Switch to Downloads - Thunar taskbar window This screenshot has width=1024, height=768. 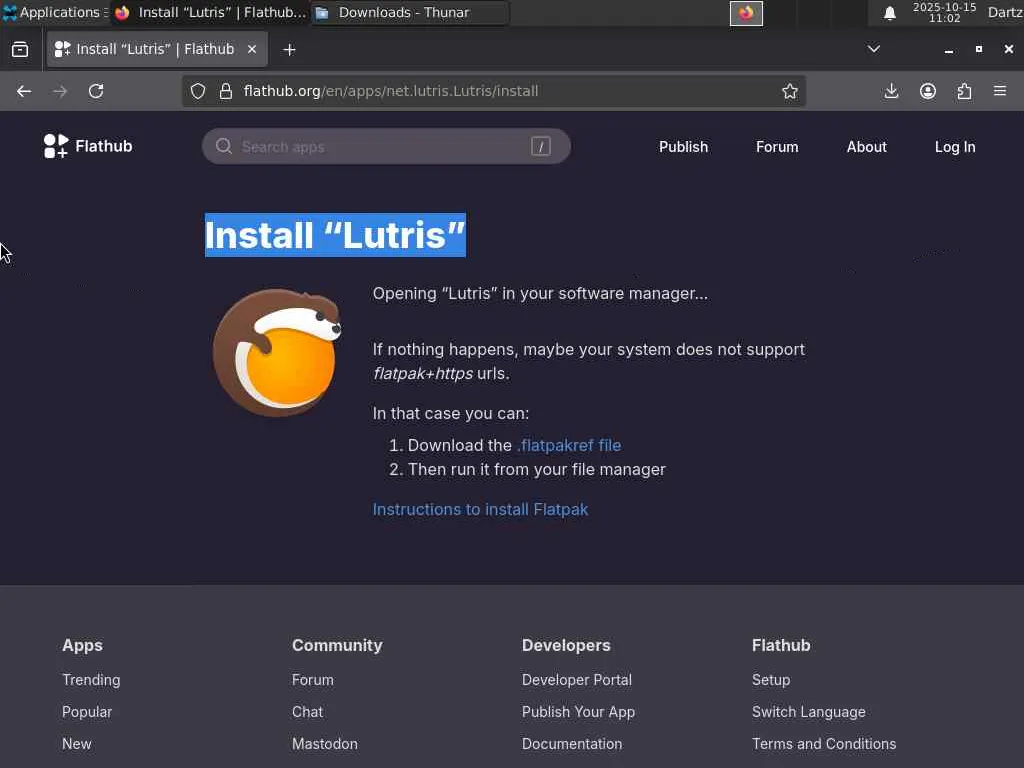click(x=411, y=12)
